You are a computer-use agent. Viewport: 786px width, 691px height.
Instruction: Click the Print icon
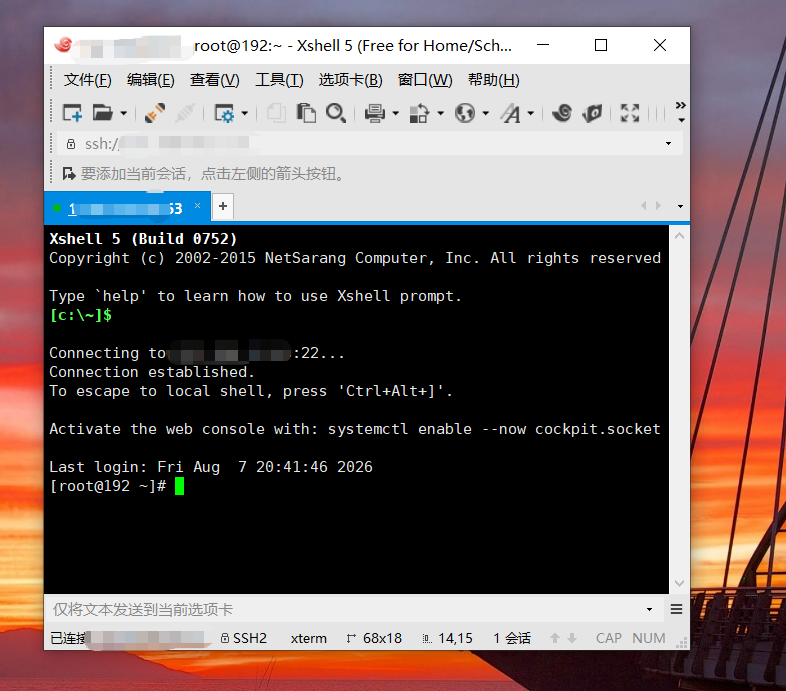[374, 113]
